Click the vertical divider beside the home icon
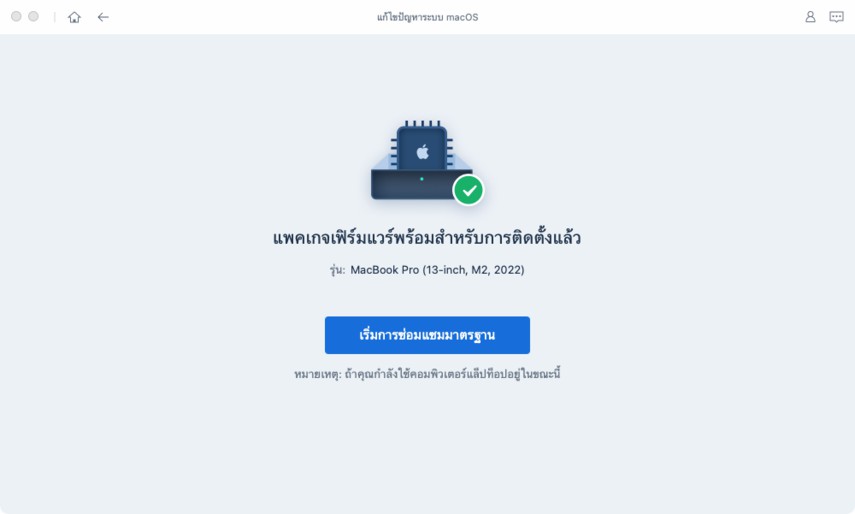This screenshot has width=855, height=514. pos(55,17)
